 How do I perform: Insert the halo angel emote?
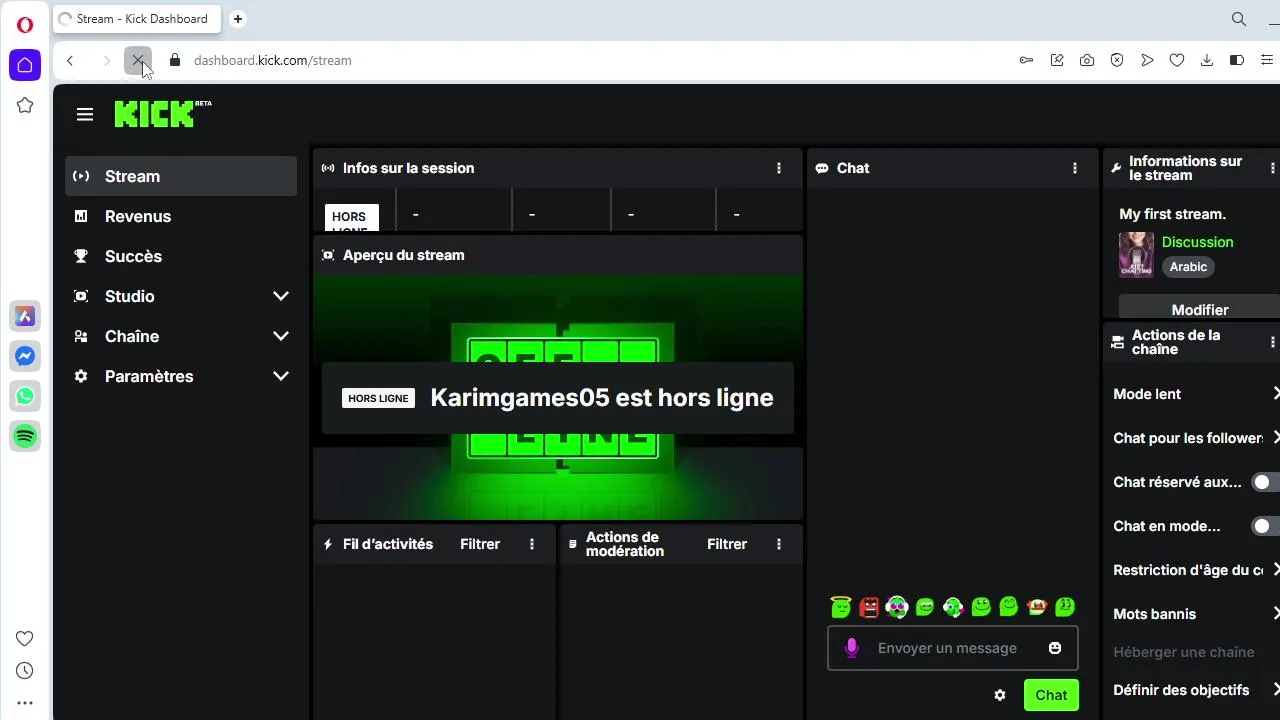coord(841,606)
